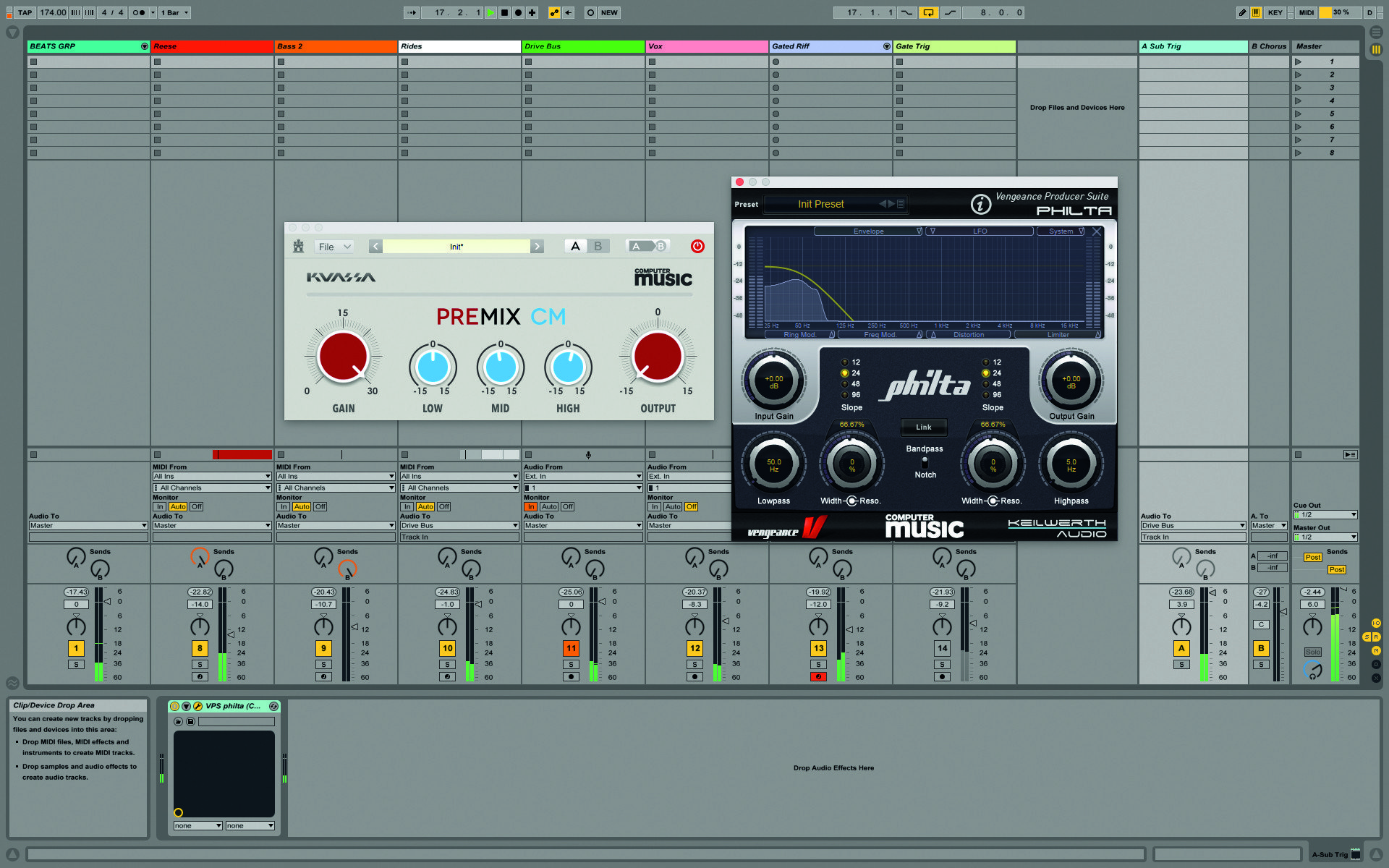Click PreMix A to B copy button
Screen dimensions: 1389x868
coord(648,246)
